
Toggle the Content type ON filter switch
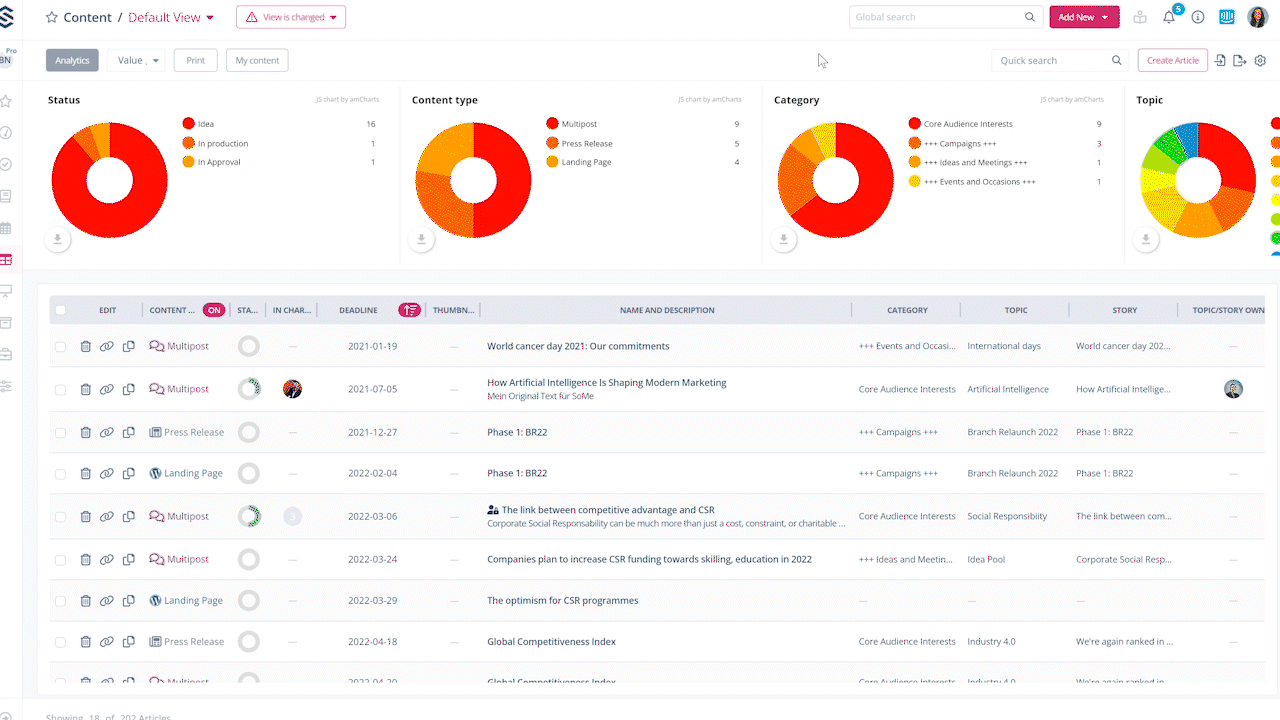pyautogui.click(x=213, y=310)
